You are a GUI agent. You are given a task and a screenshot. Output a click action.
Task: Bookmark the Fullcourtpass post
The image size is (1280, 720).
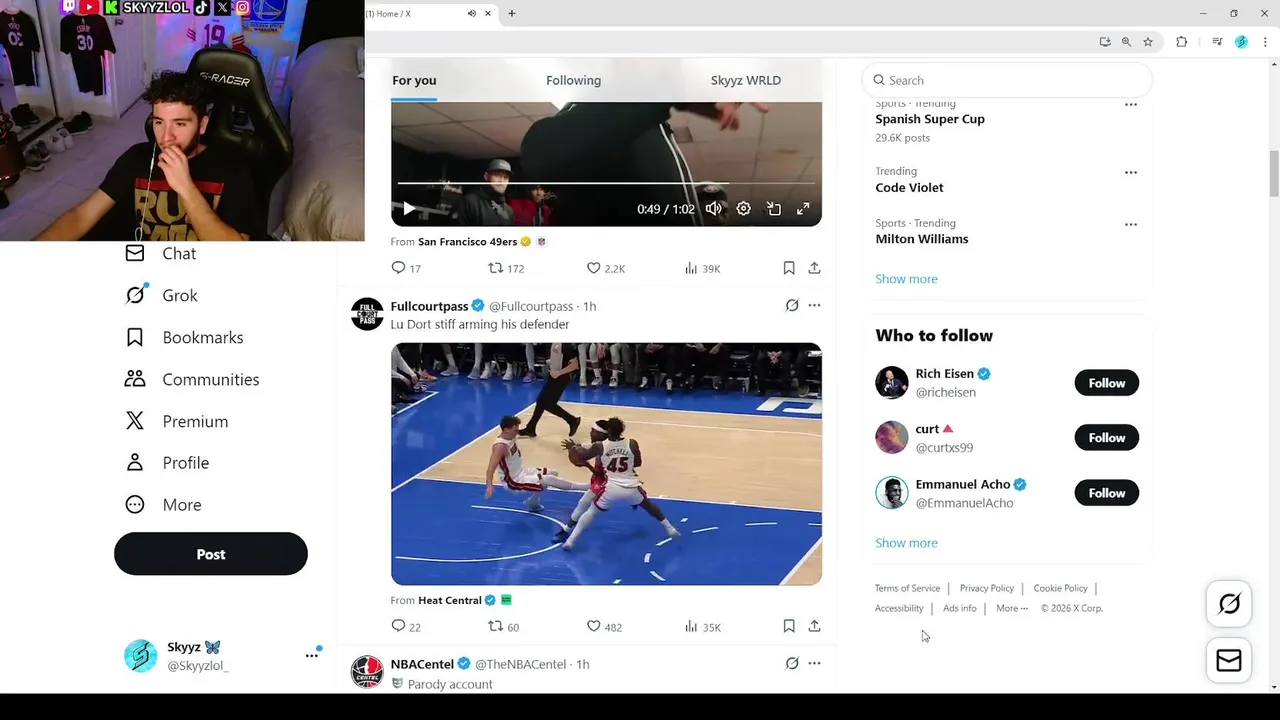point(789,627)
